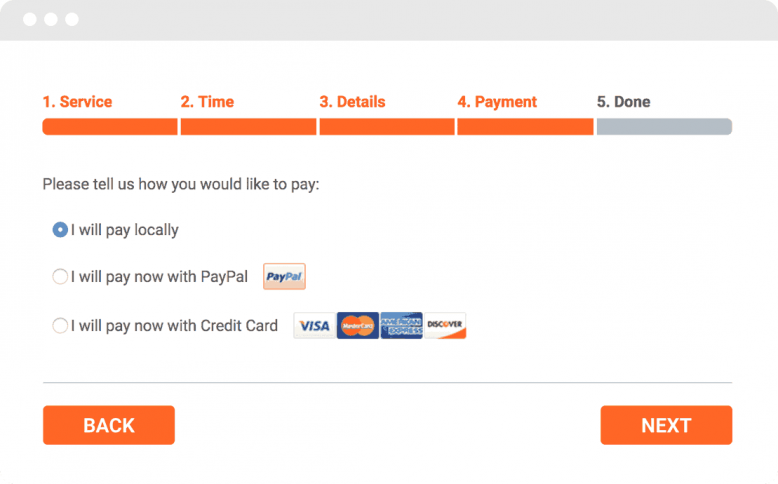Click the orange Service progress bar segment

tap(110, 127)
